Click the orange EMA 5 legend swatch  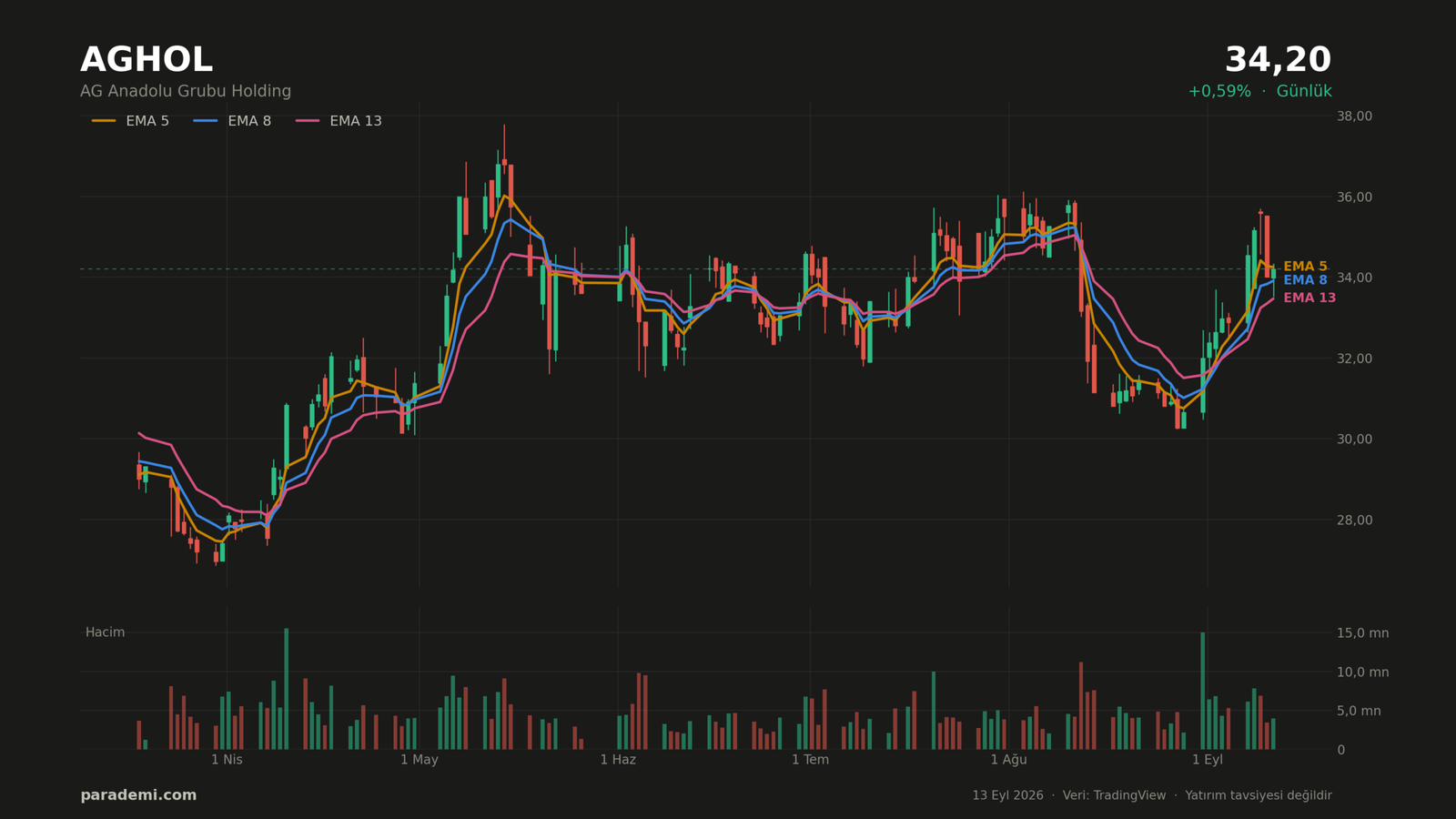tap(104, 121)
